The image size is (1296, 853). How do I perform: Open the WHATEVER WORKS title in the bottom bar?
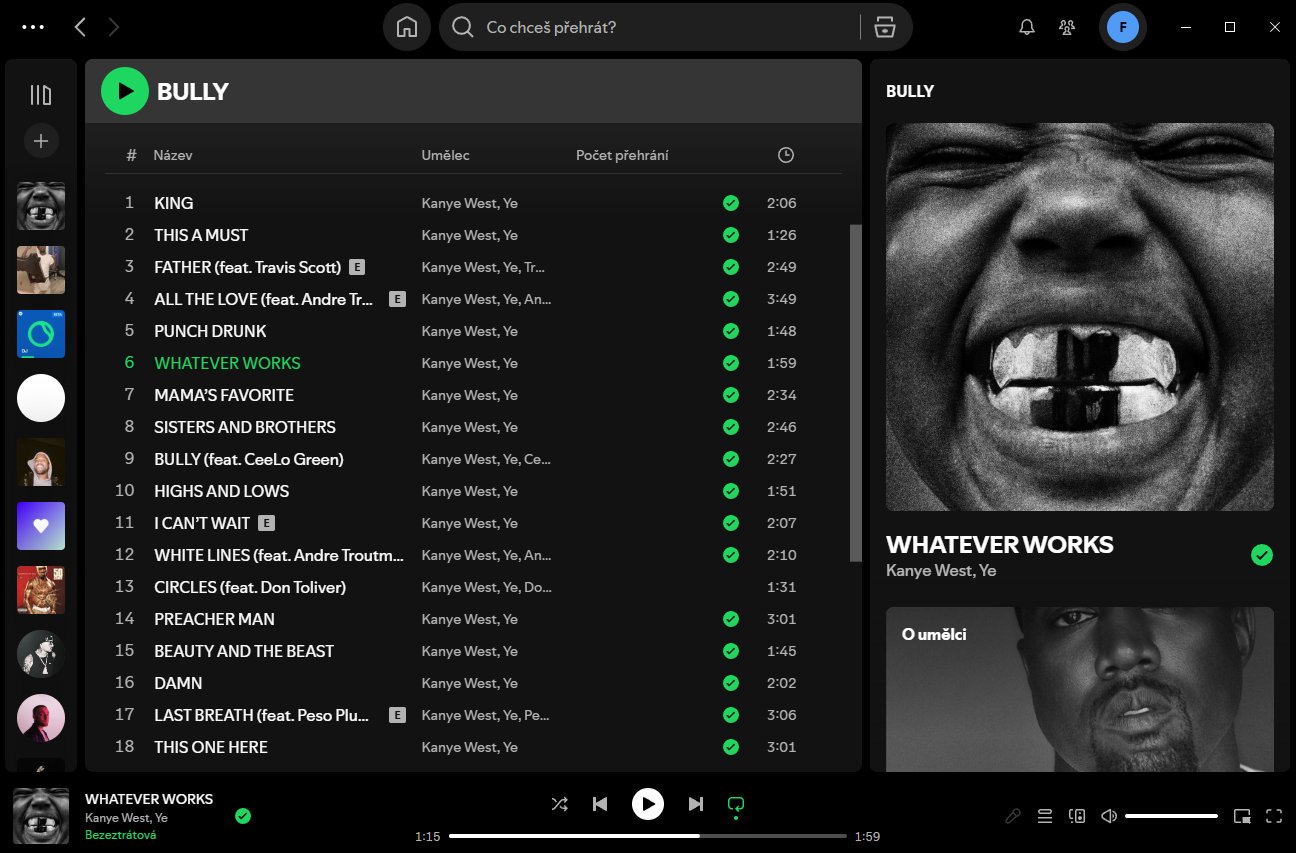pos(149,799)
